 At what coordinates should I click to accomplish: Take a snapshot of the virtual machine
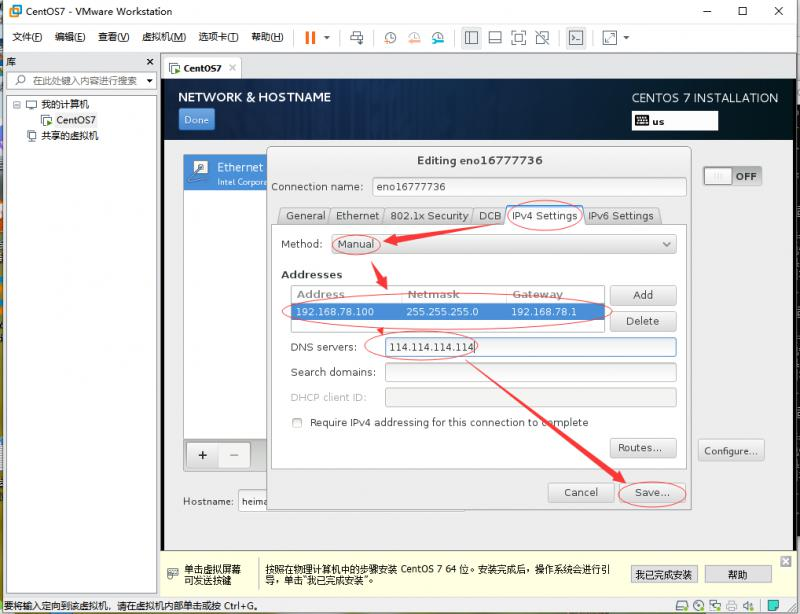[x=390, y=38]
